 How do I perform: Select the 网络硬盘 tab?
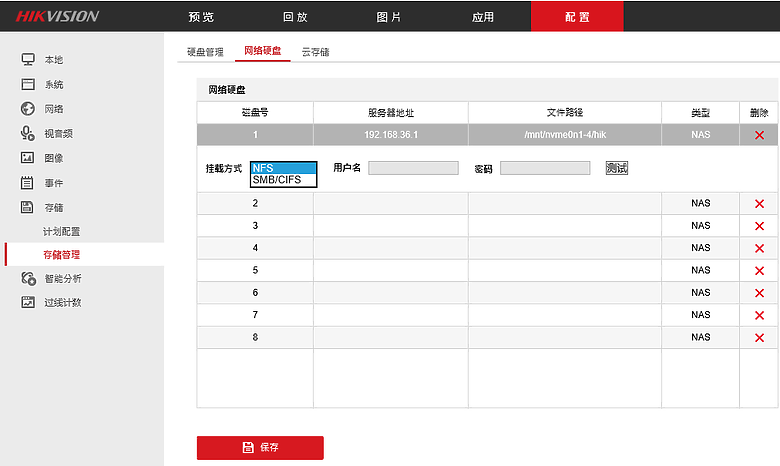click(x=263, y=51)
